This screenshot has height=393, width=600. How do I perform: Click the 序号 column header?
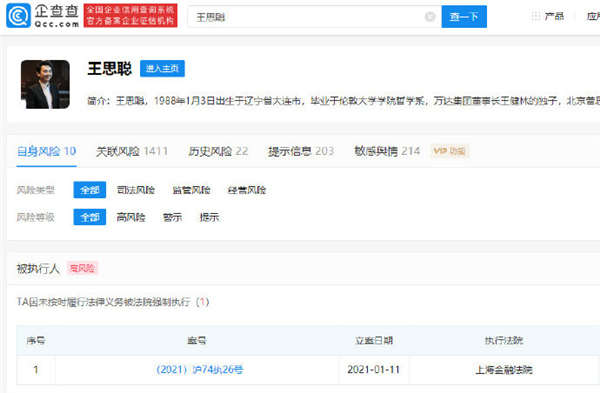pos(36,340)
